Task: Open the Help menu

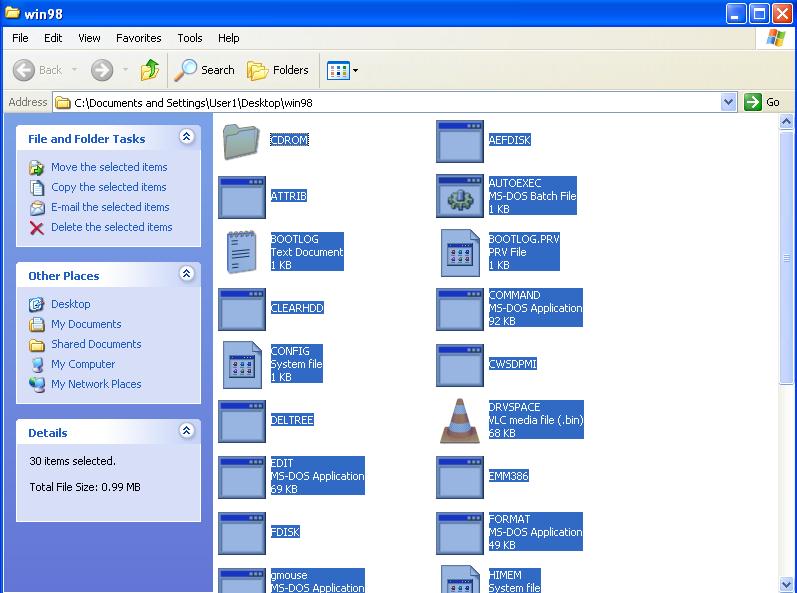Action: (x=228, y=38)
